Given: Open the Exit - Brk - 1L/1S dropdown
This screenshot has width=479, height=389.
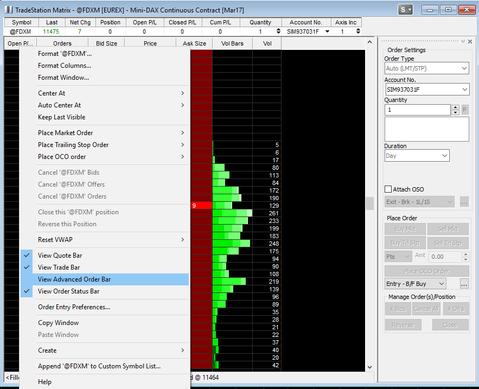Looking at the screenshot, I should [x=419, y=202].
